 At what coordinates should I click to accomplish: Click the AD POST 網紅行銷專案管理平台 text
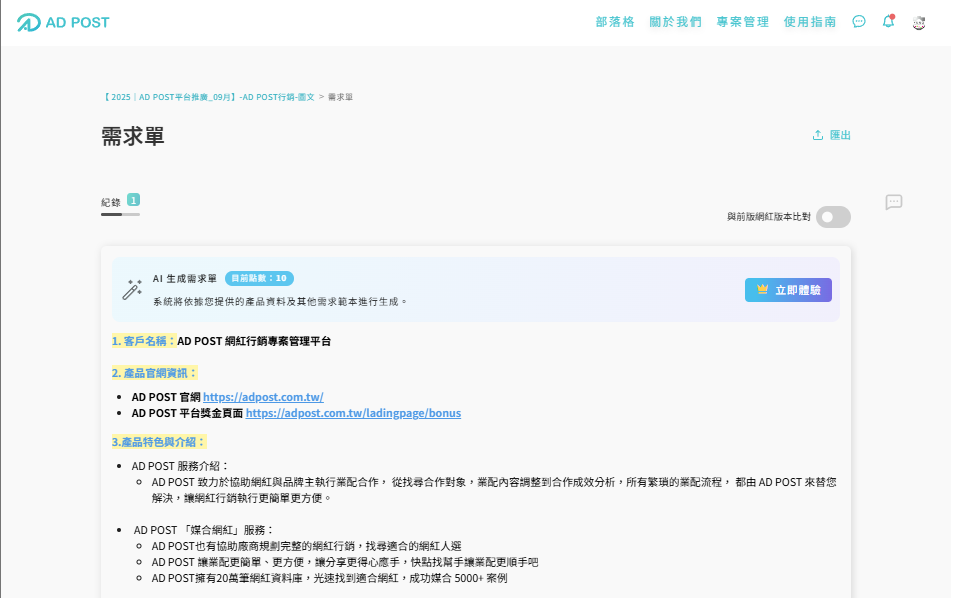tap(254, 341)
